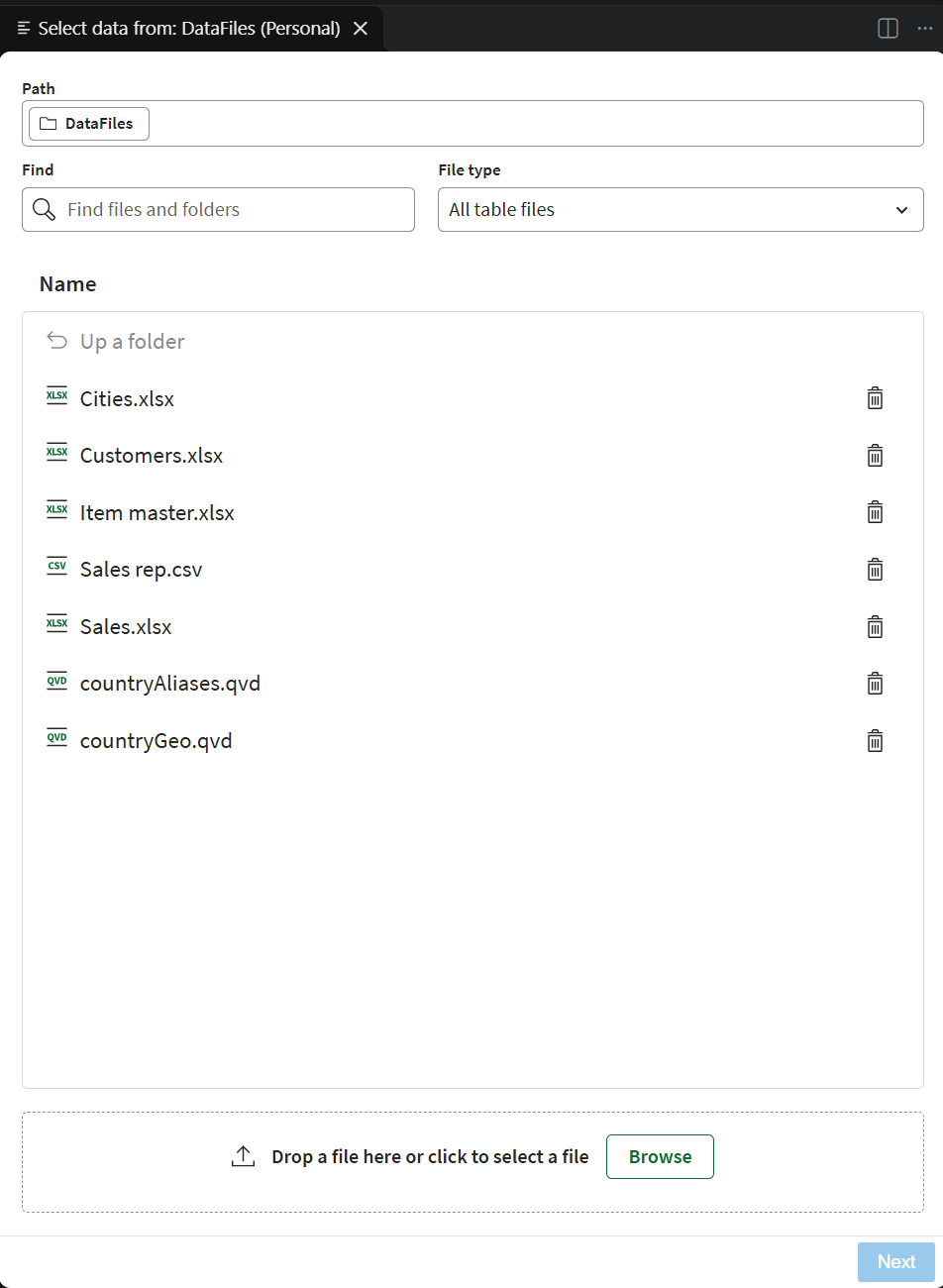Viewport: 943px width, 1288px height.
Task: Delete countryGeo.qvd via its trash icon
Action: pos(875,741)
